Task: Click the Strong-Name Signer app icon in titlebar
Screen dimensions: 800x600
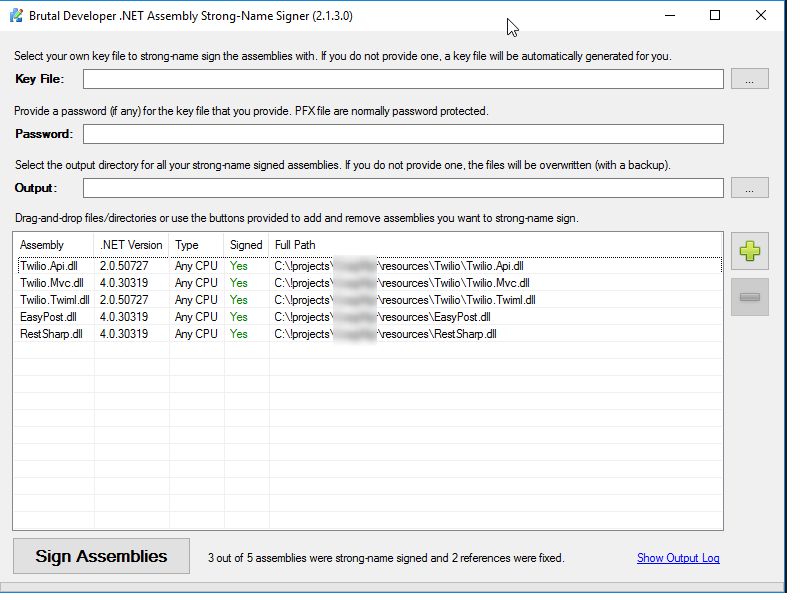Action: pos(14,15)
